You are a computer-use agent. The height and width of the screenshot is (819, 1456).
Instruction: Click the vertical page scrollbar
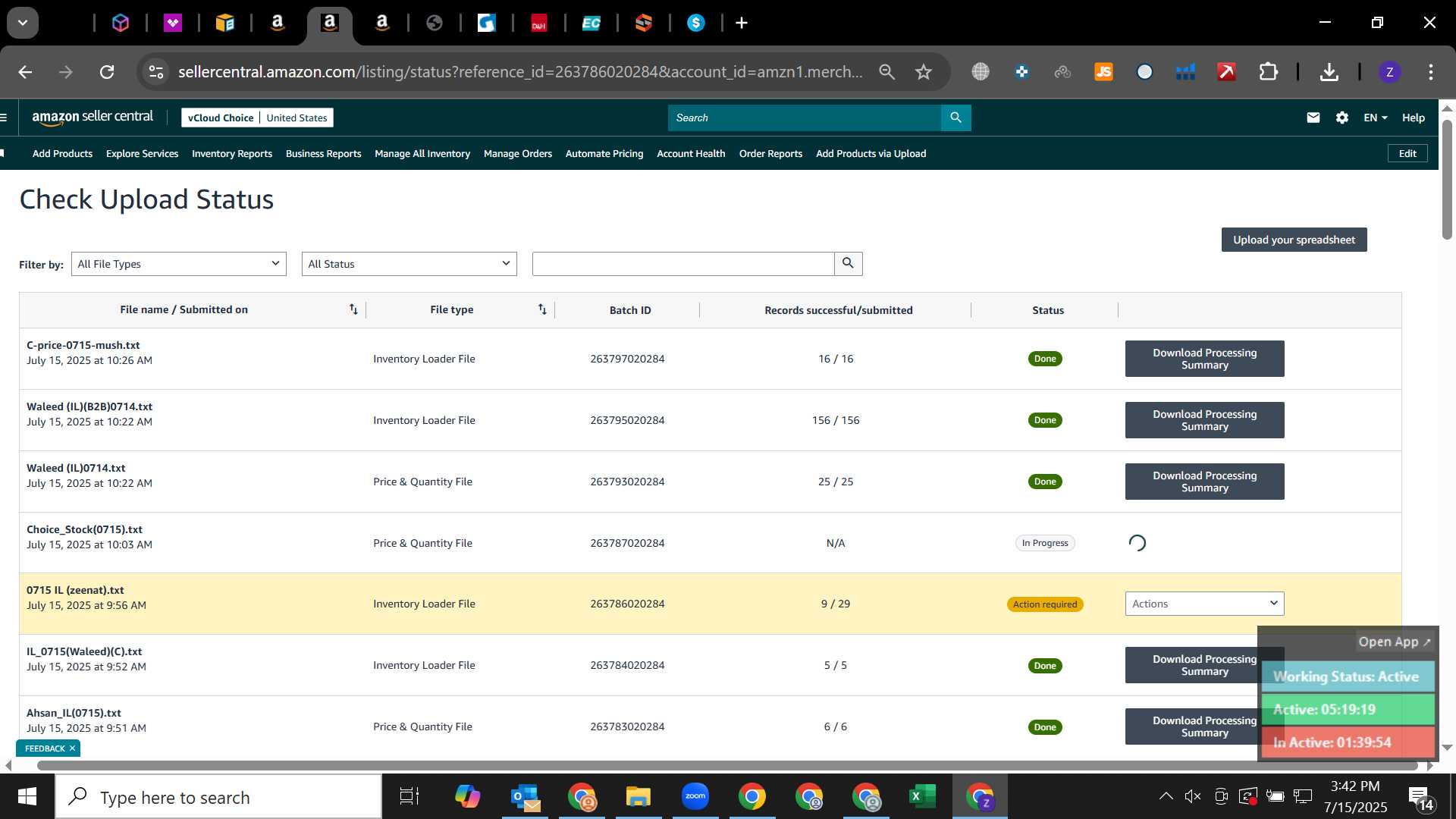coord(1447,180)
